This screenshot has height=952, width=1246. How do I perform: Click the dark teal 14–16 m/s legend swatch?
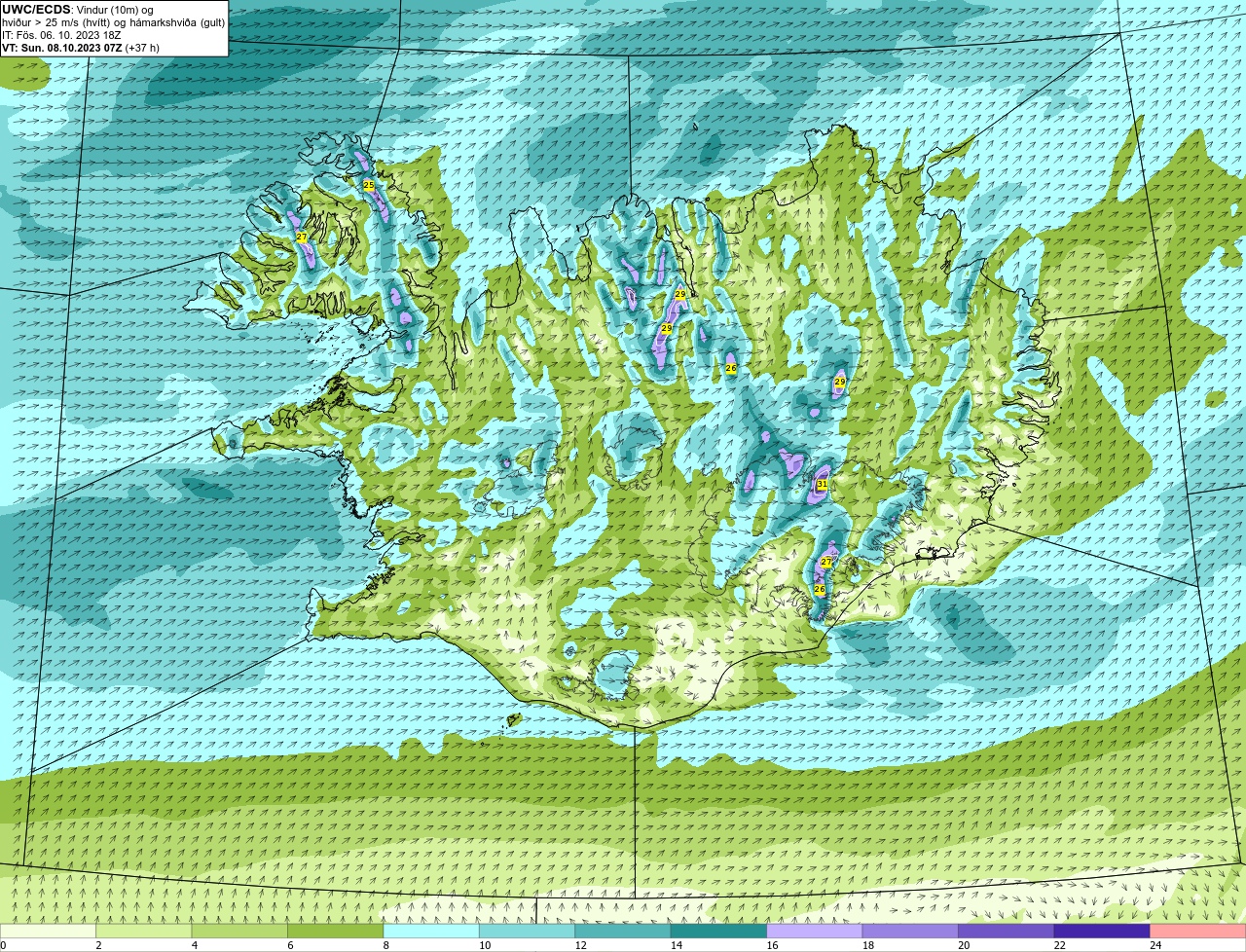click(719, 931)
